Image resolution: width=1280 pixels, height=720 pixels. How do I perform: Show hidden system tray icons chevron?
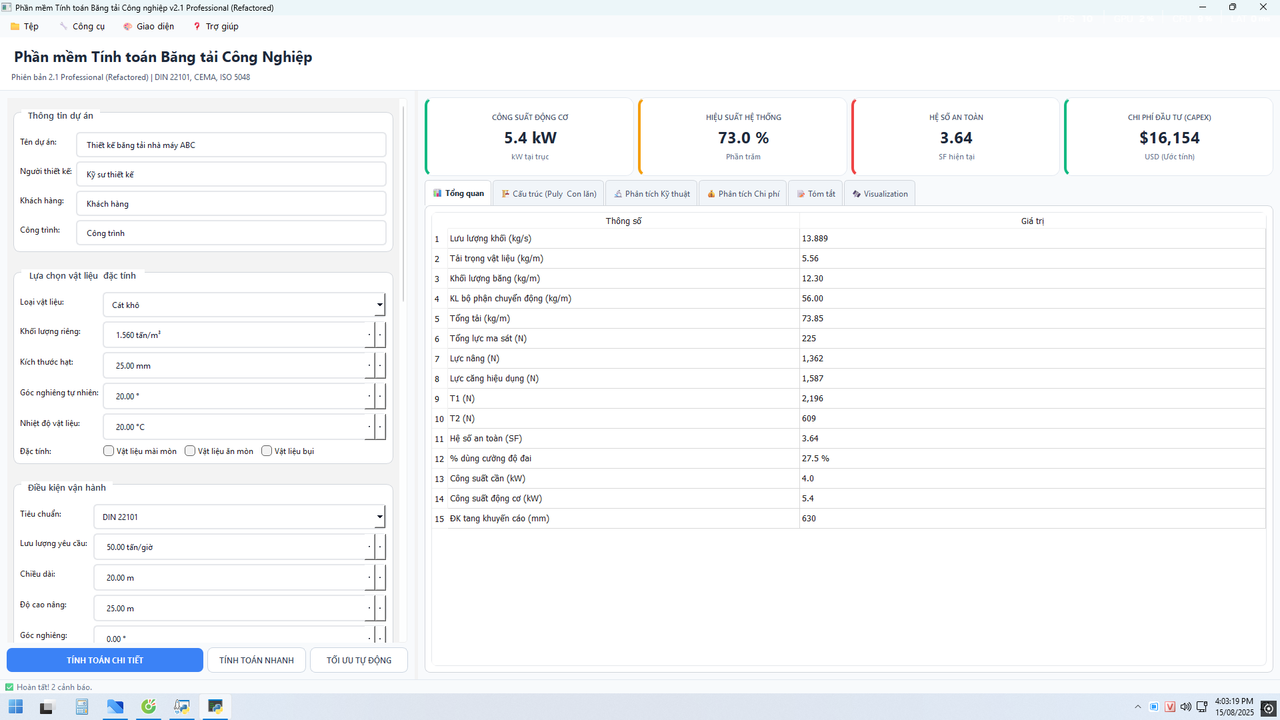click(1138, 707)
